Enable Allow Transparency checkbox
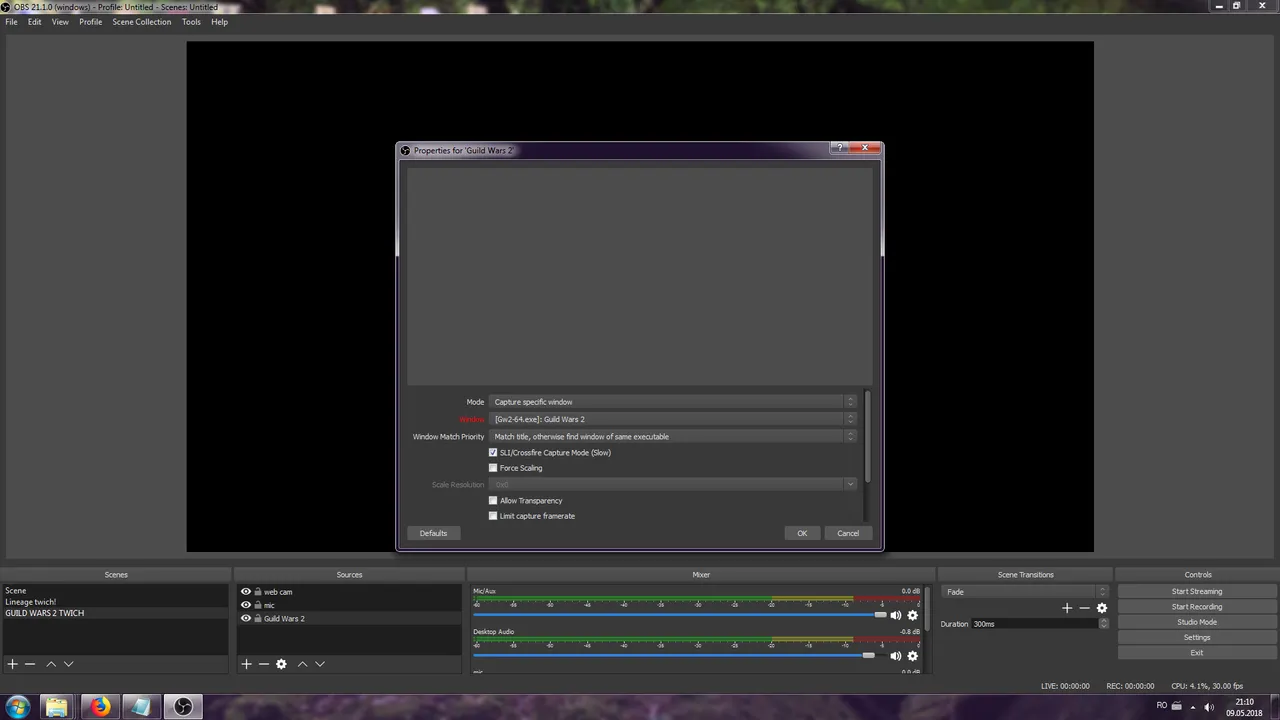The width and height of the screenshot is (1280, 720). tap(493, 501)
